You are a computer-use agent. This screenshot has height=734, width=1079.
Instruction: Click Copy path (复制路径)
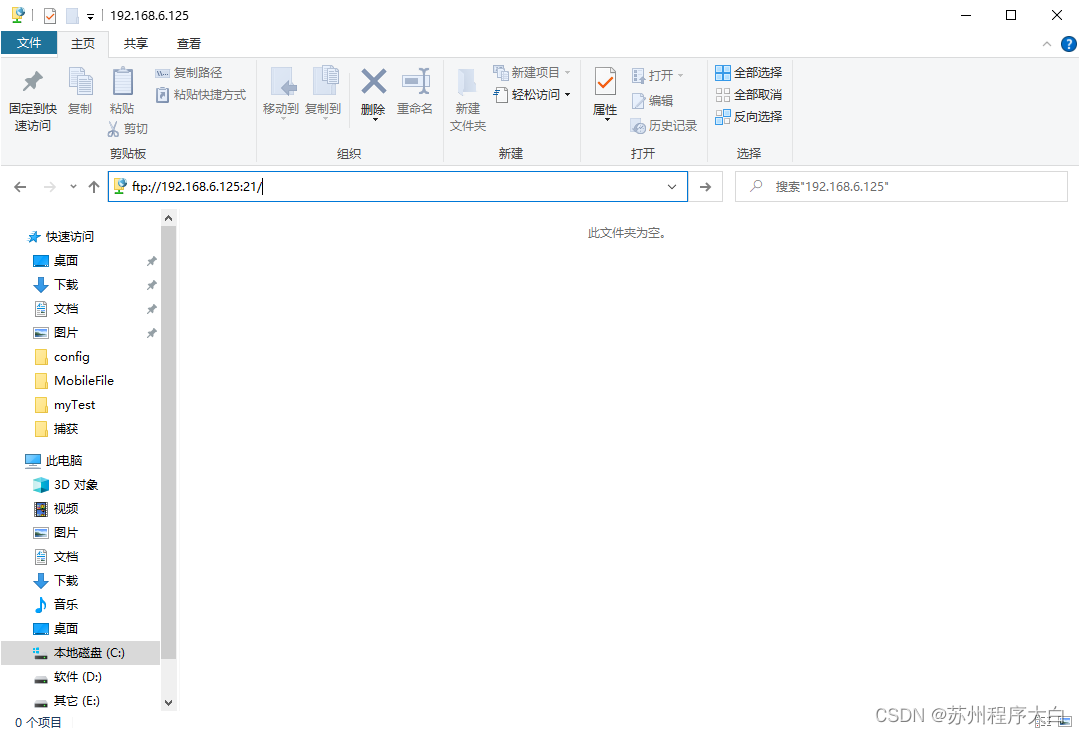(x=189, y=73)
